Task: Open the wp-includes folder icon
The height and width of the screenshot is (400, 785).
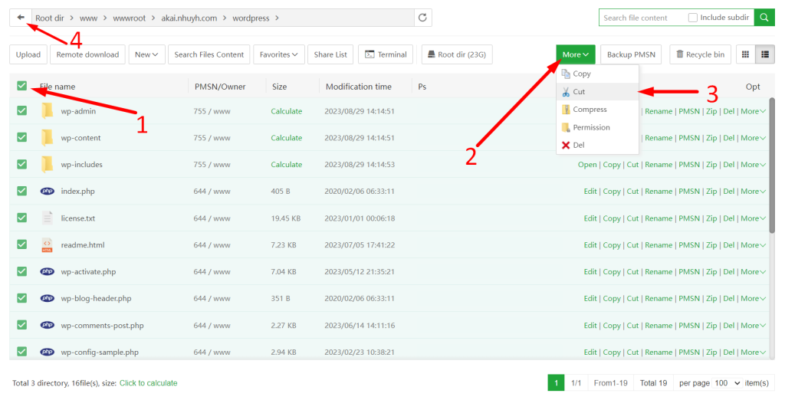Action: (x=47, y=164)
